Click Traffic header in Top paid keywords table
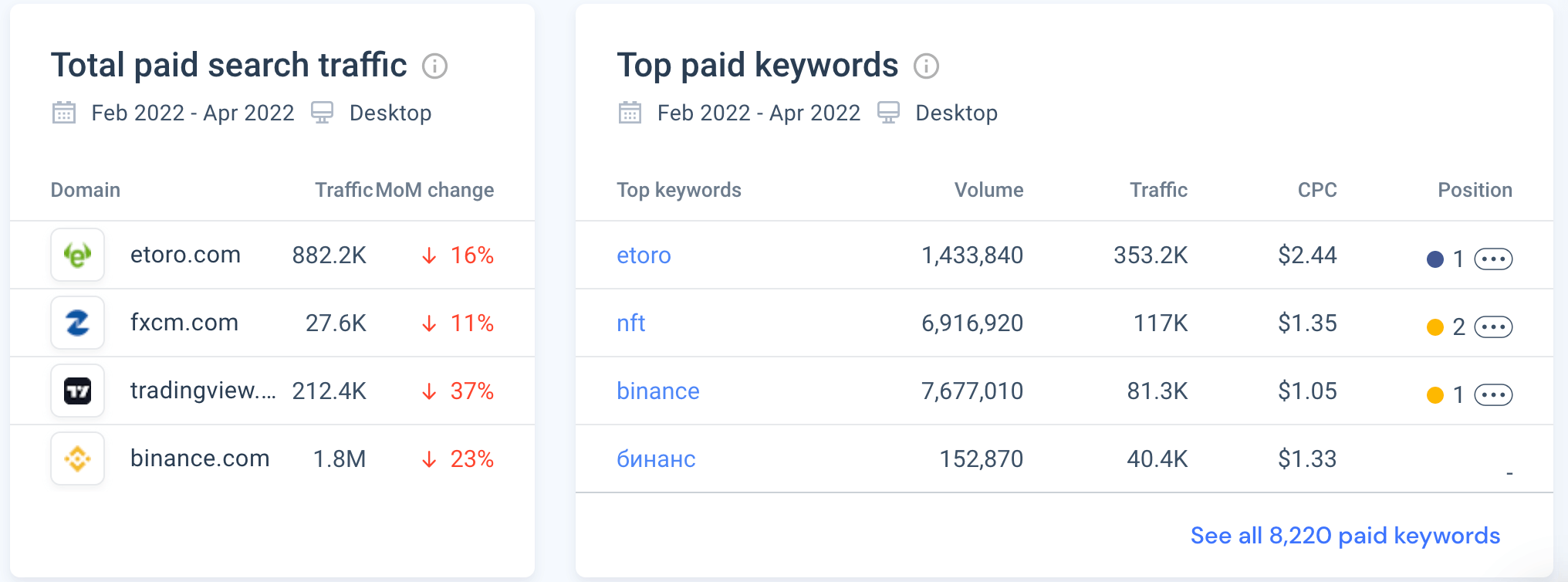 pyautogui.click(x=1158, y=190)
